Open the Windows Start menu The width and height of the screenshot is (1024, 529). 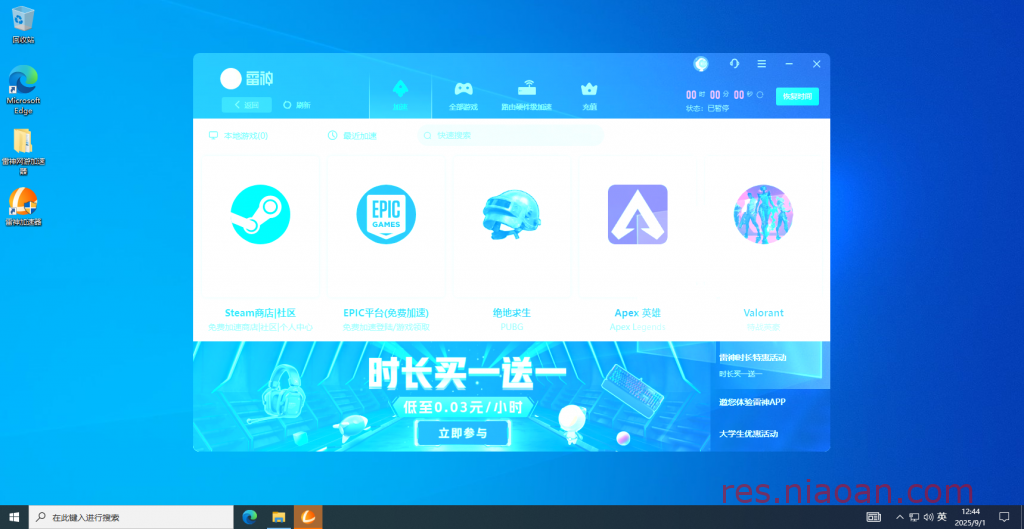click(14, 517)
